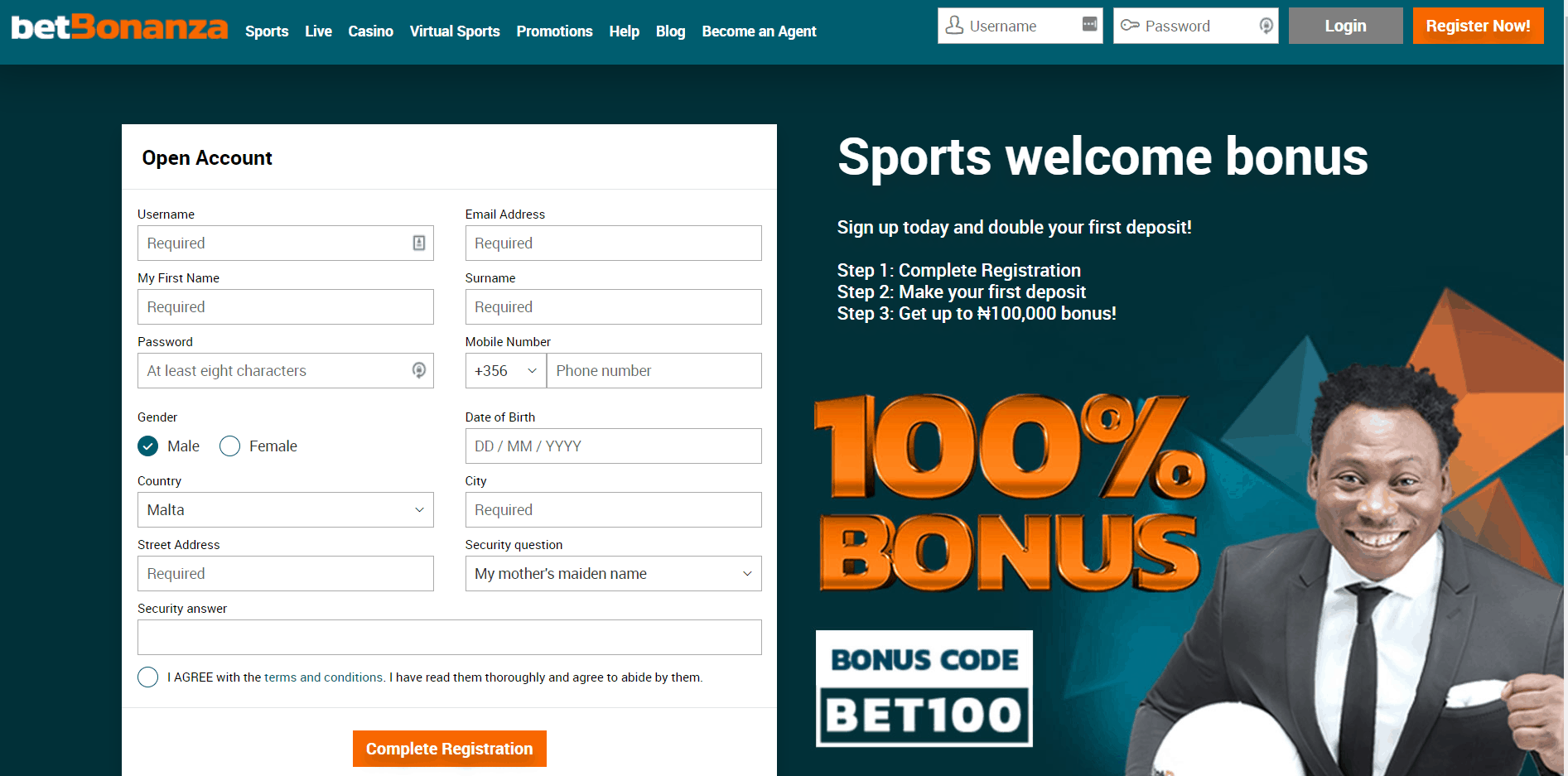Click the user icon in header Username field

[x=954, y=26]
